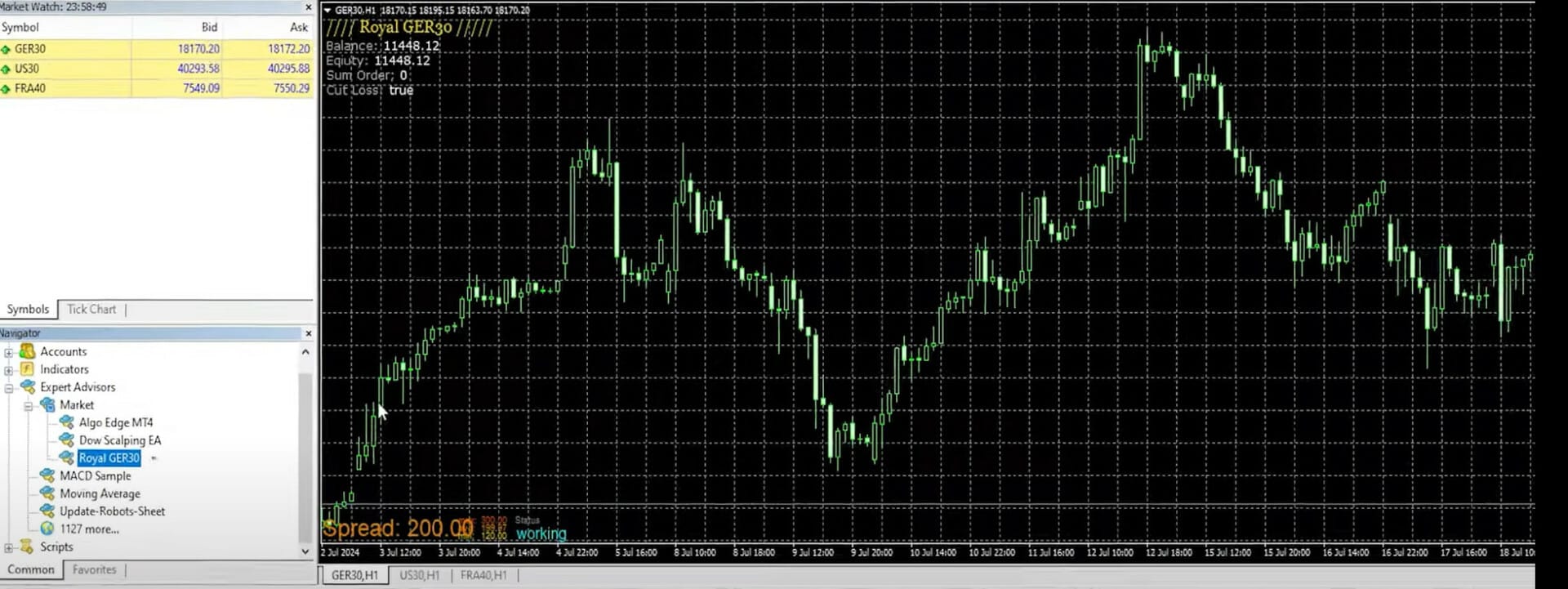This screenshot has height=589, width=1568.
Task: Click the FRA40 symbol arrow icon
Action: pyautogui.click(x=6, y=88)
